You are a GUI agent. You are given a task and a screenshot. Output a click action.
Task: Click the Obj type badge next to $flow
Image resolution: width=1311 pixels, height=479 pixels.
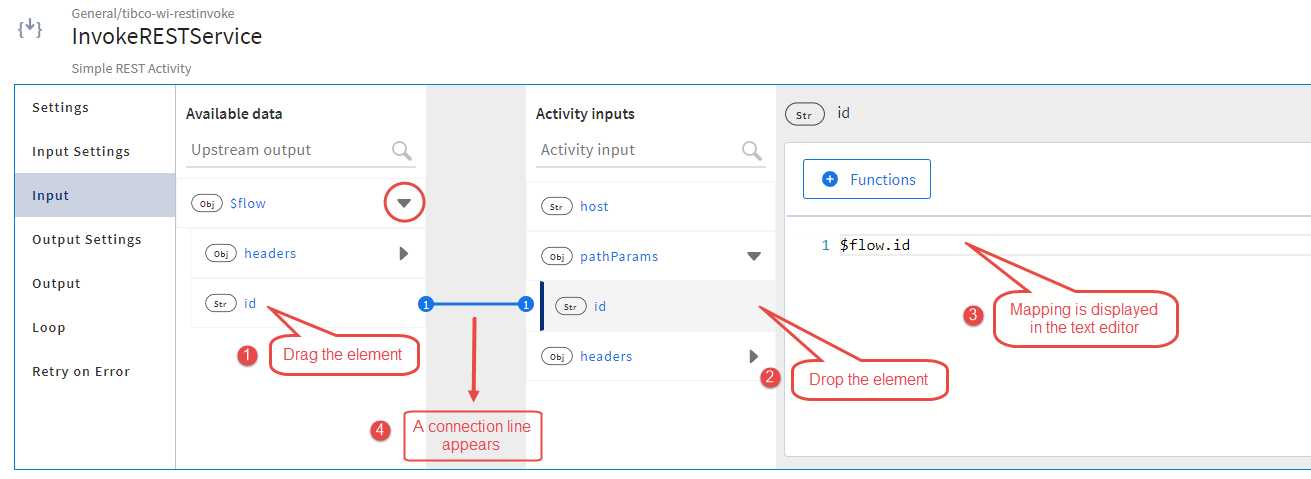pyautogui.click(x=207, y=203)
